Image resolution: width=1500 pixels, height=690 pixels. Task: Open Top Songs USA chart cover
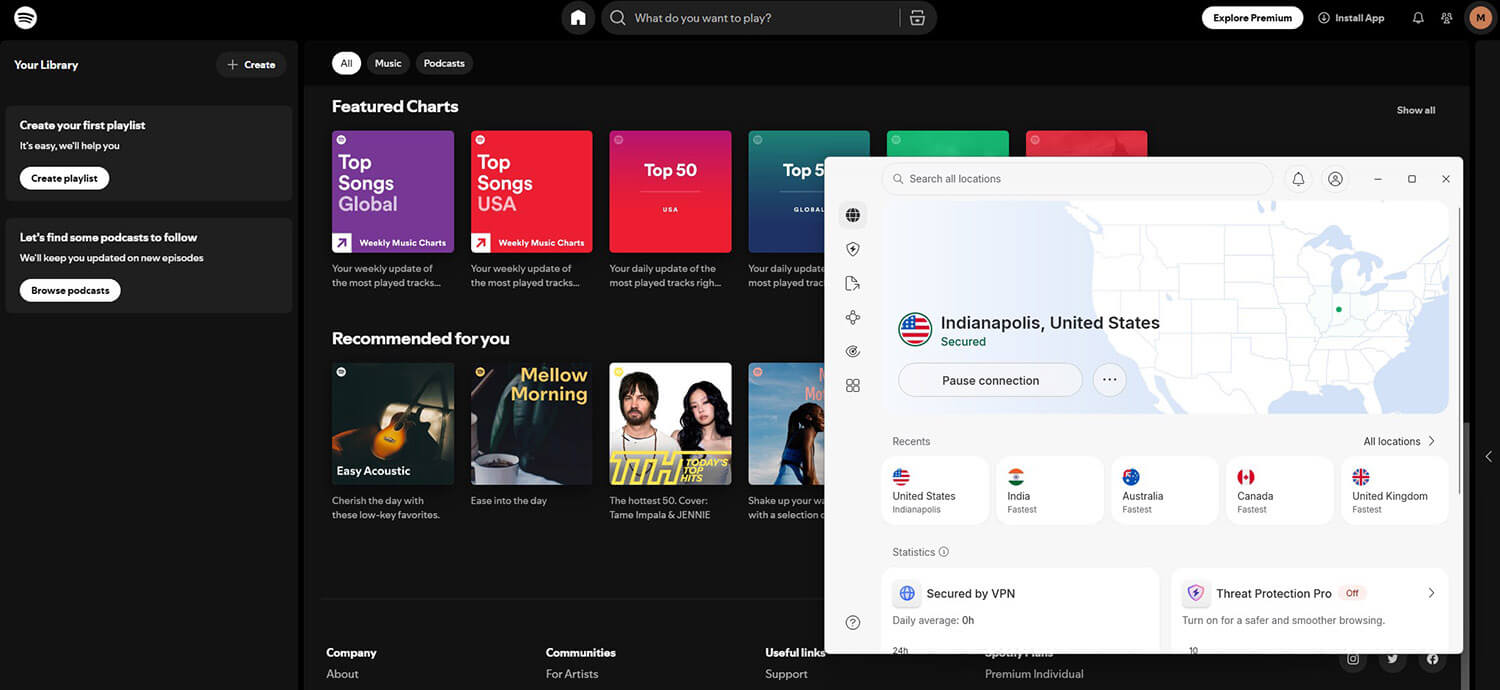coord(532,192)
